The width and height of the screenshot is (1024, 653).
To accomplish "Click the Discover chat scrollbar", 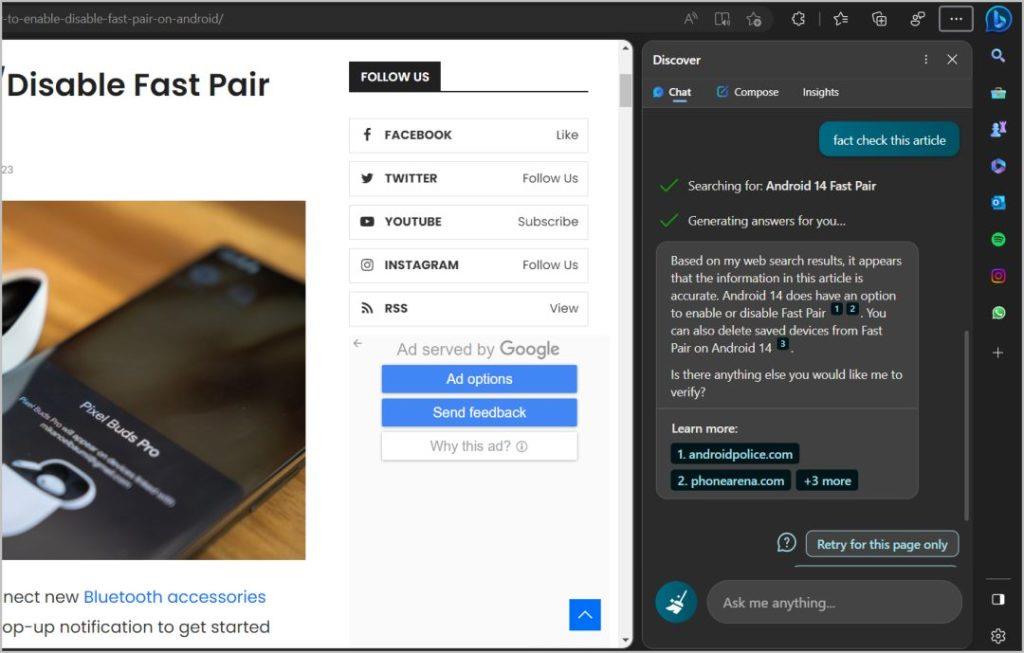I will pos(966,426).
